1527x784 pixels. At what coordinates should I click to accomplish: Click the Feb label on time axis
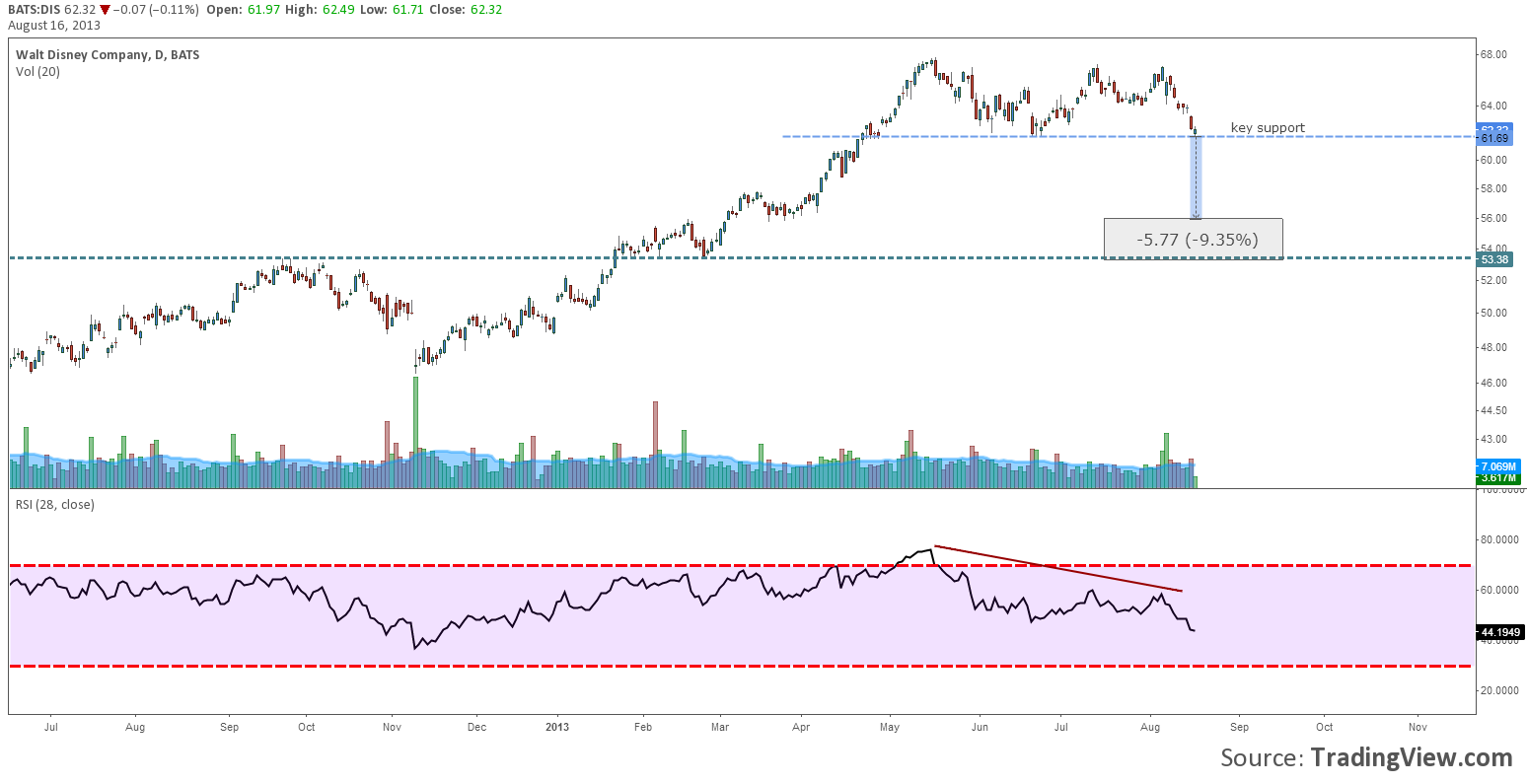[x=643, y=727]
